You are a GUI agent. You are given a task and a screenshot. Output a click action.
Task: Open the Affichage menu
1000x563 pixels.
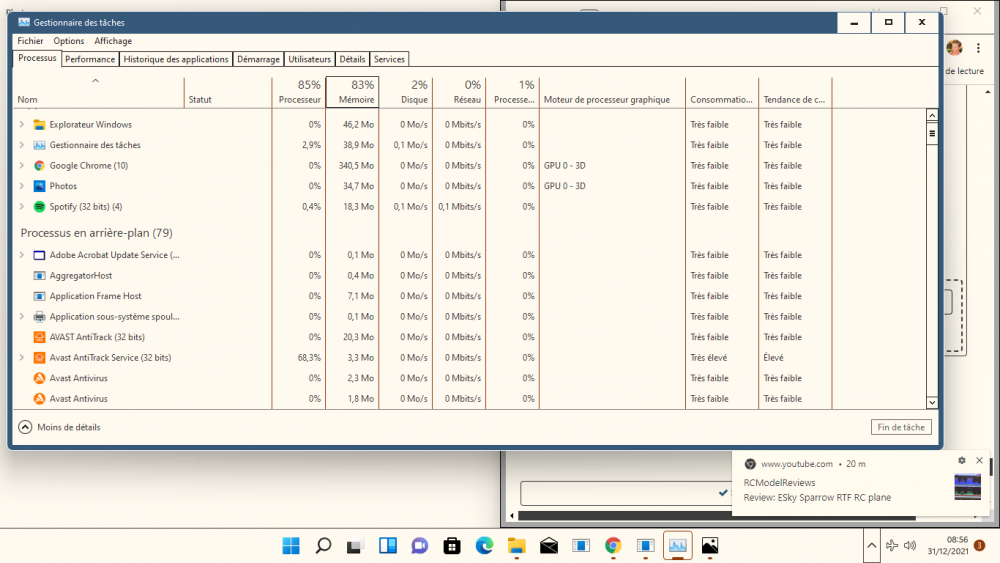tap(113, 41)
